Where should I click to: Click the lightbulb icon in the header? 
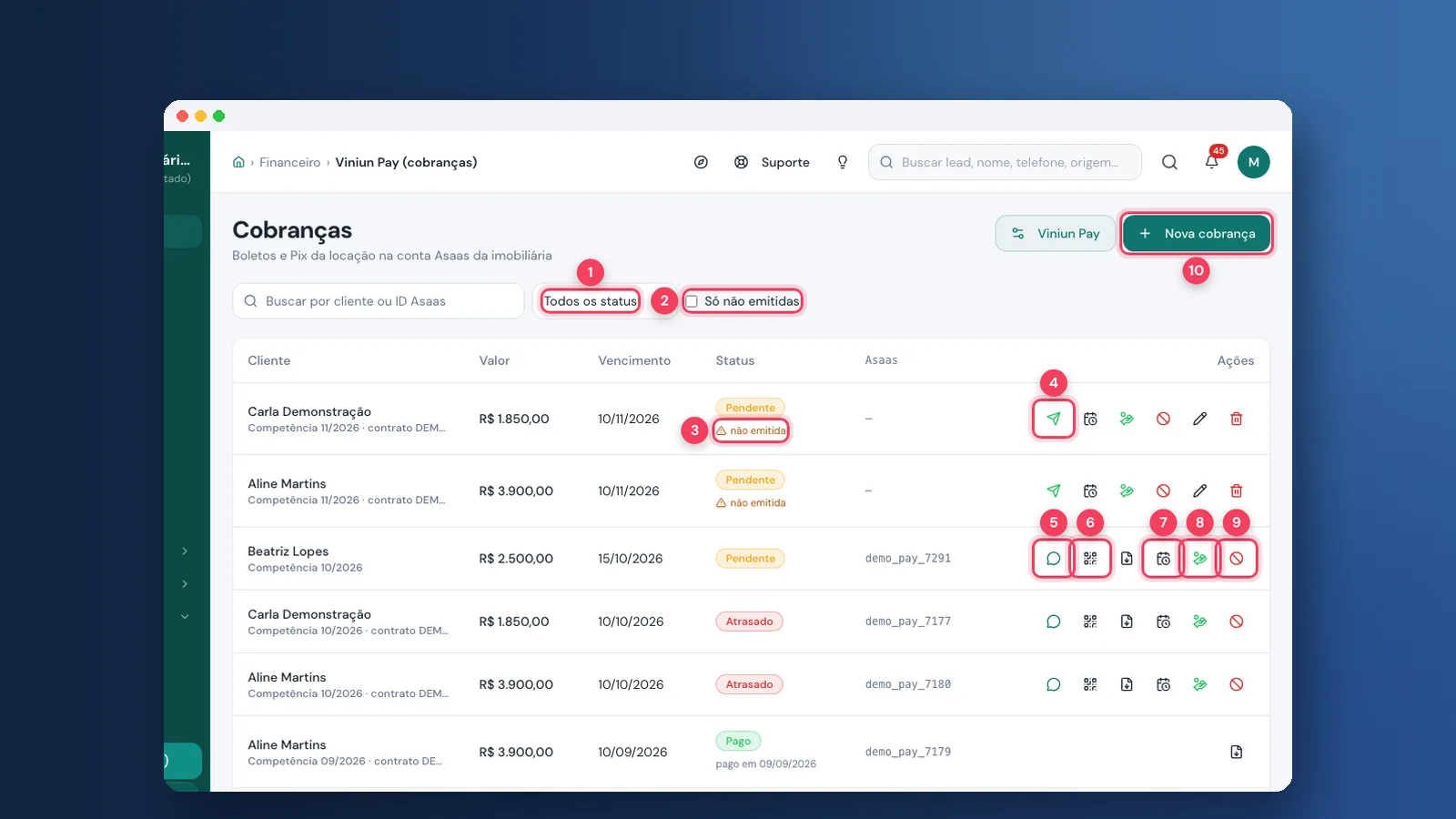coord(843,162)
